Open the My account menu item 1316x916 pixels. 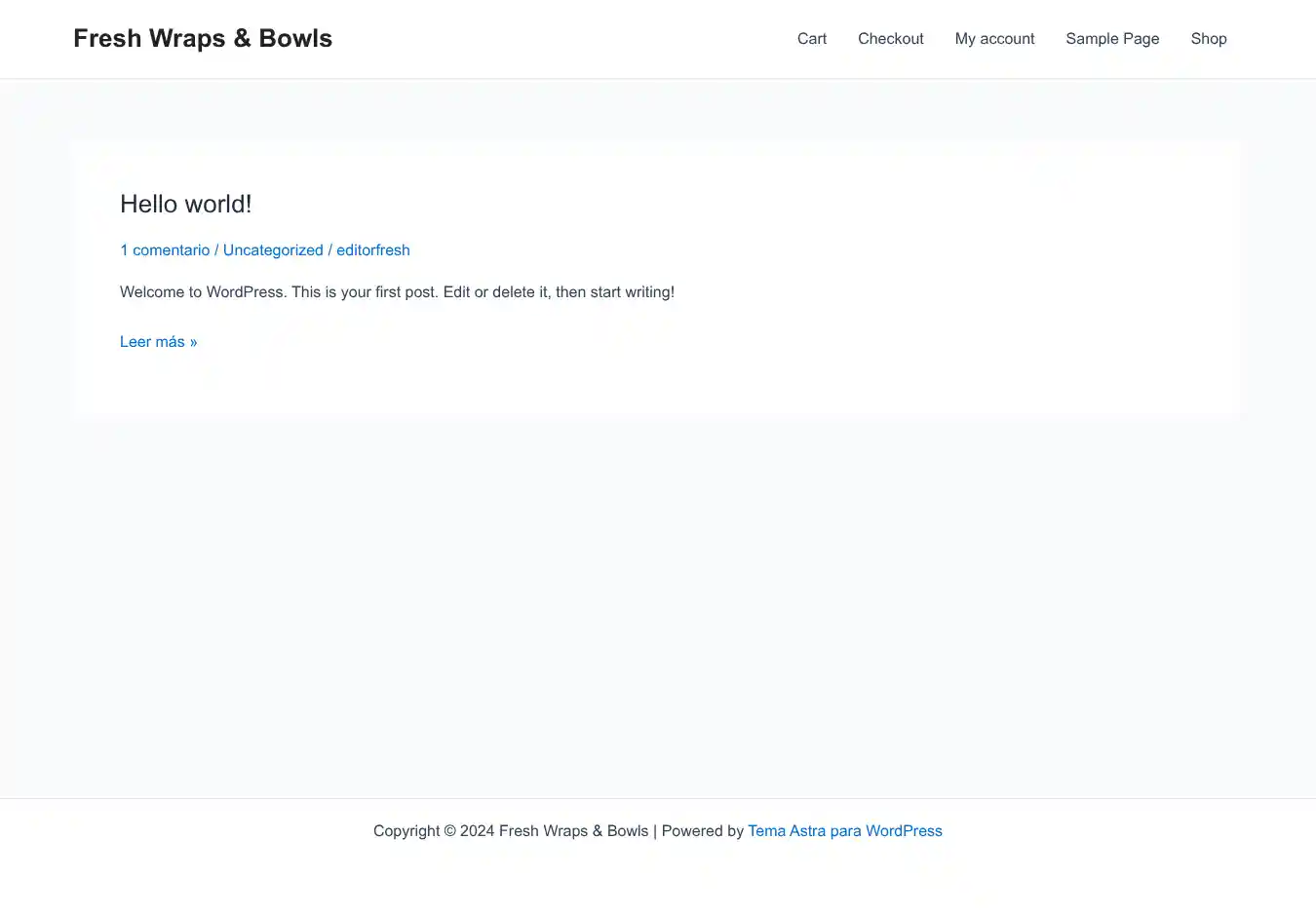[994, 39]
